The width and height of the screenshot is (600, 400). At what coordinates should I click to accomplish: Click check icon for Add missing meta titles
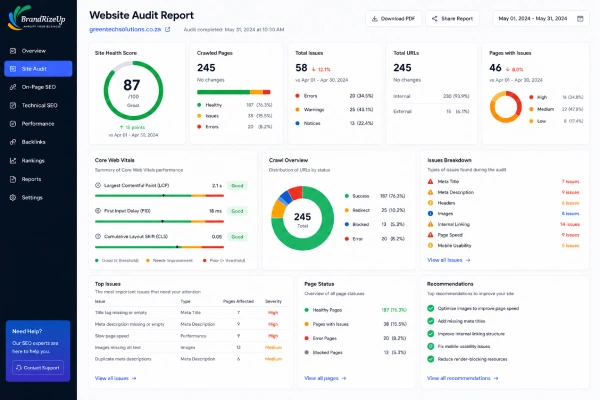[431, 321]
